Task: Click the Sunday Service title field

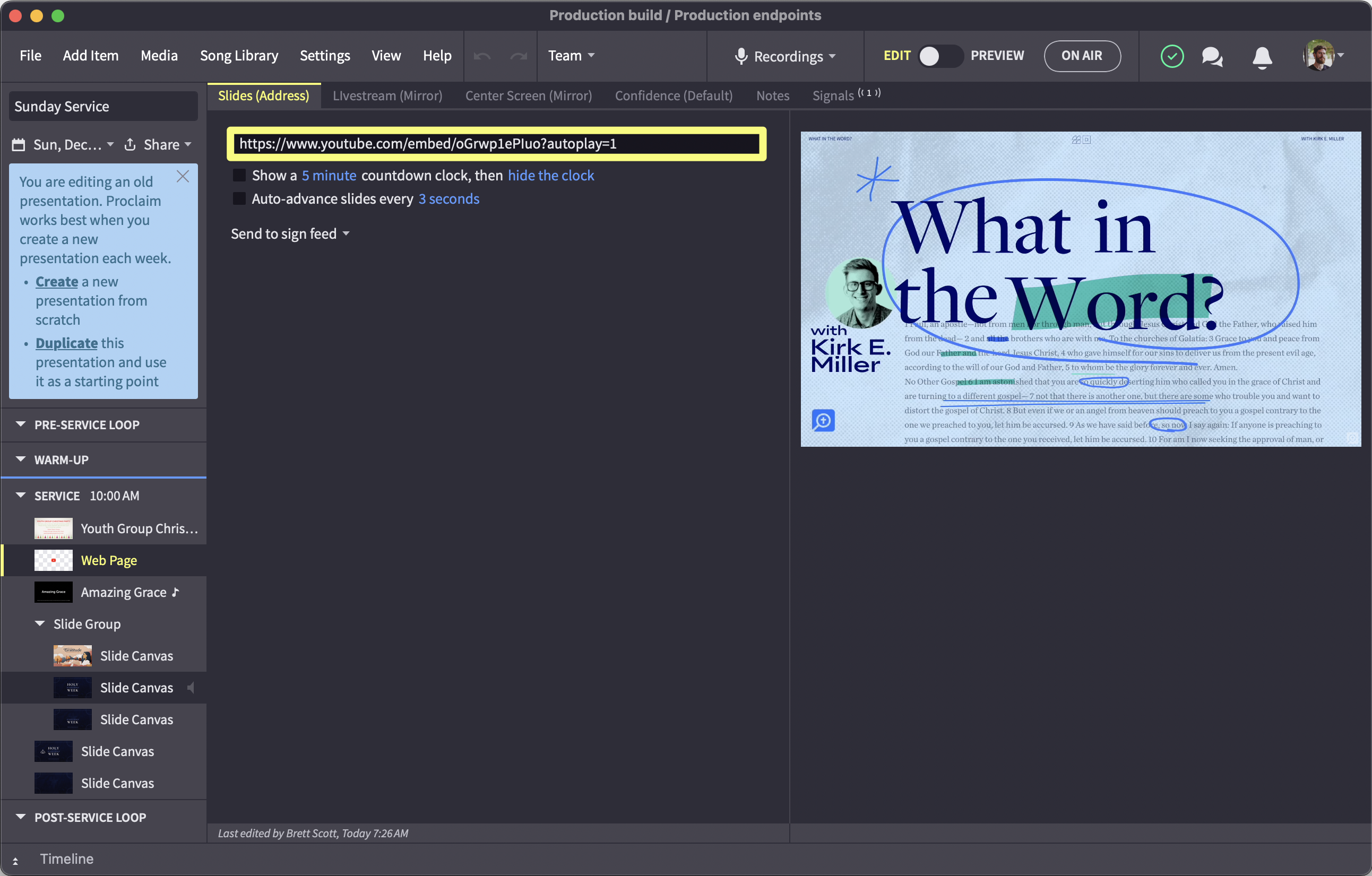Action: point(103,106)
